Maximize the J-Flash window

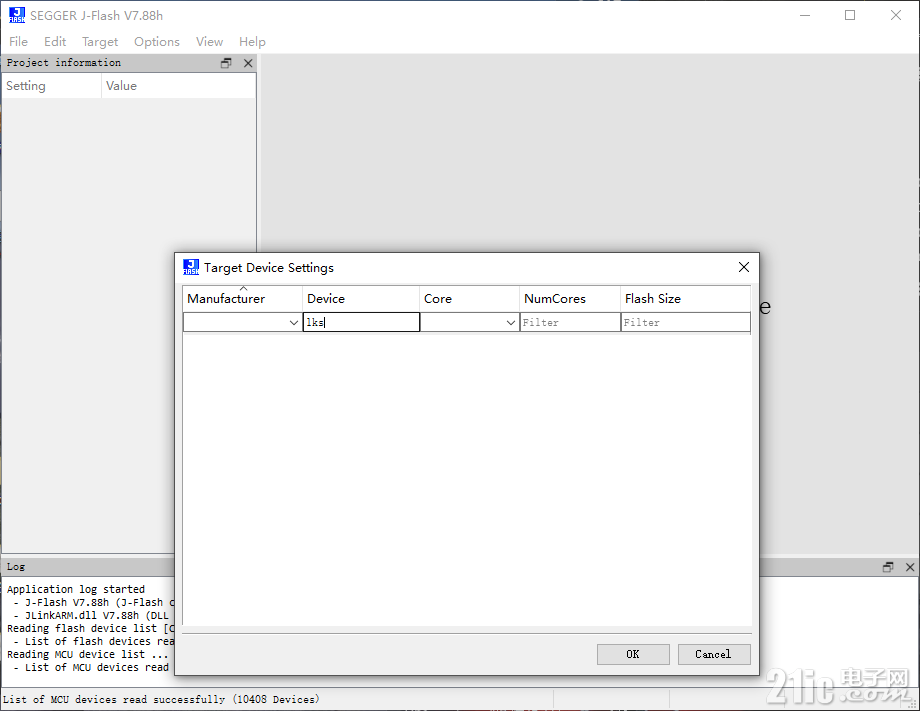[x=850, y=15]
